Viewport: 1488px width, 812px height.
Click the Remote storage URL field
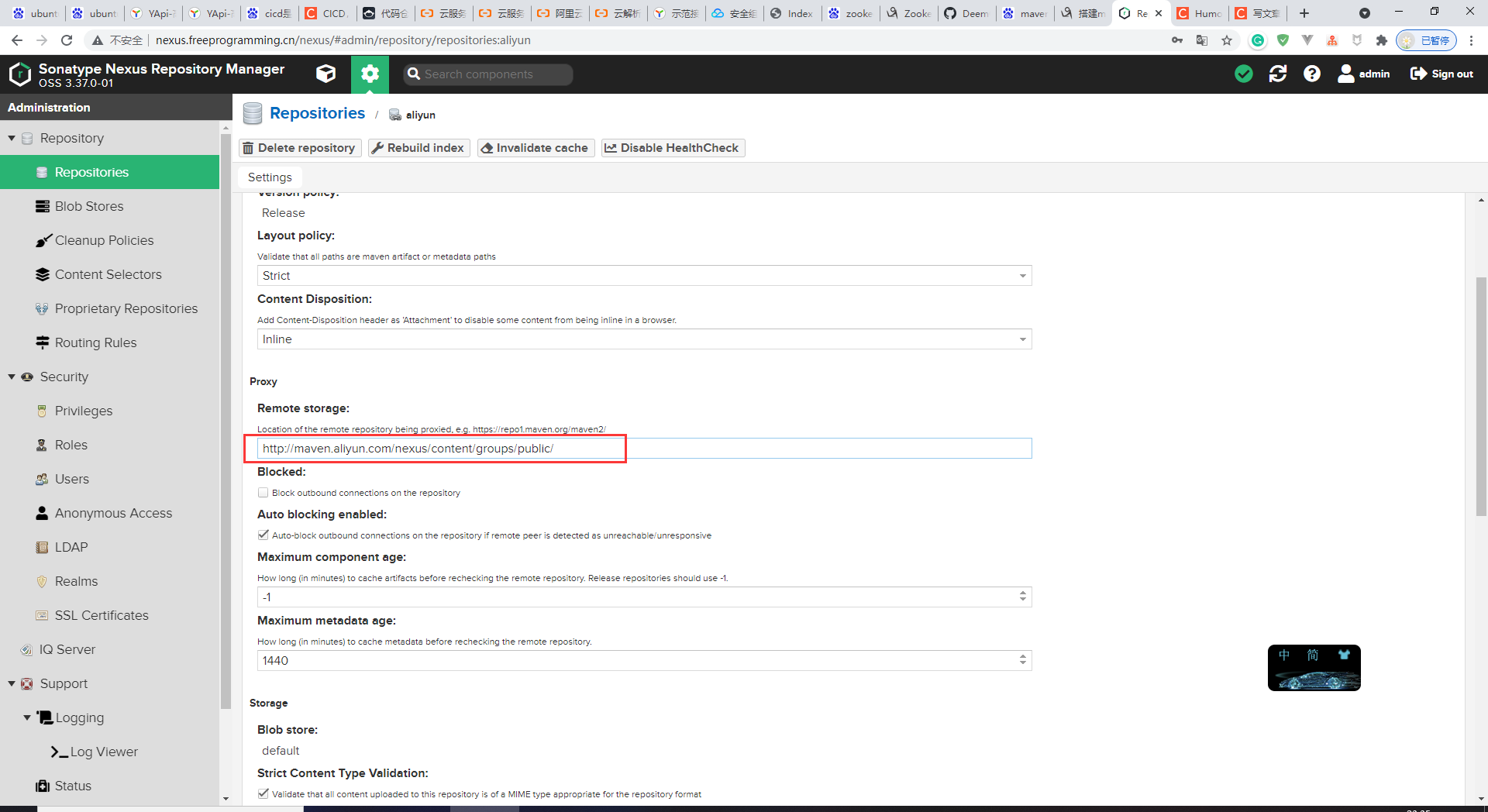644,449
